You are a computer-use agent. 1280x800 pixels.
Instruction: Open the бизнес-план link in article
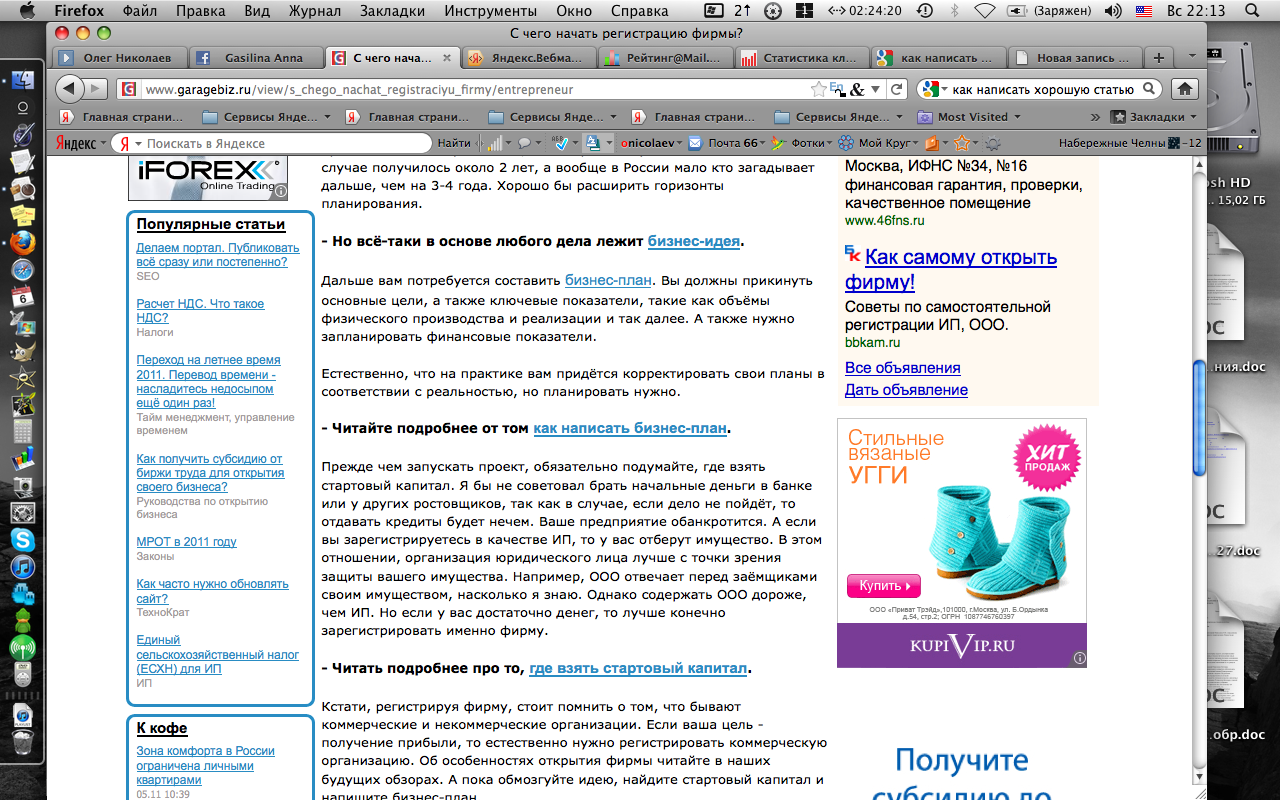608,280
